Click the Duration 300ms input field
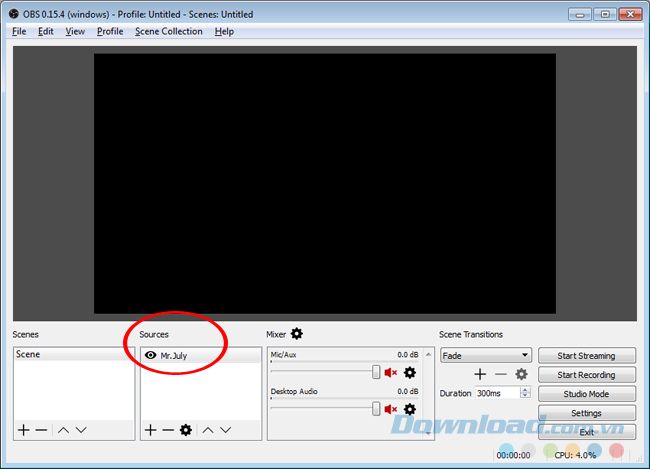The image size is (650, 469). tap(498, 393)
